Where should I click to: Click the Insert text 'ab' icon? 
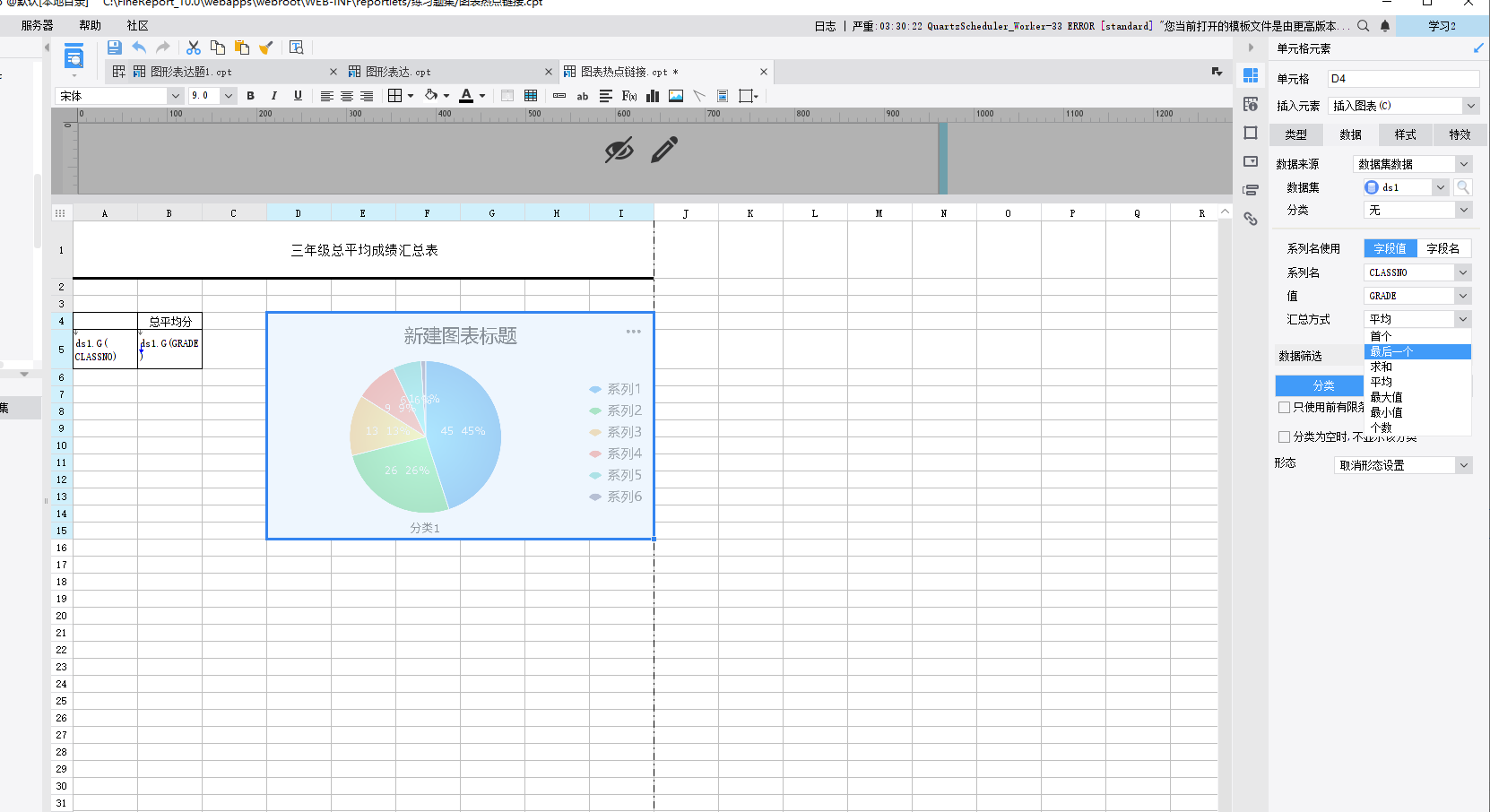pyautogui.click(x=583, y=96)
